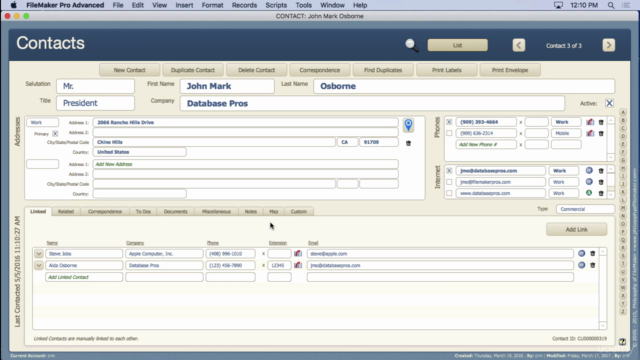Image resolution: width=640 pixels, height=360 pixels.
Task: Open help question mark icon
Action: point(622,342)
